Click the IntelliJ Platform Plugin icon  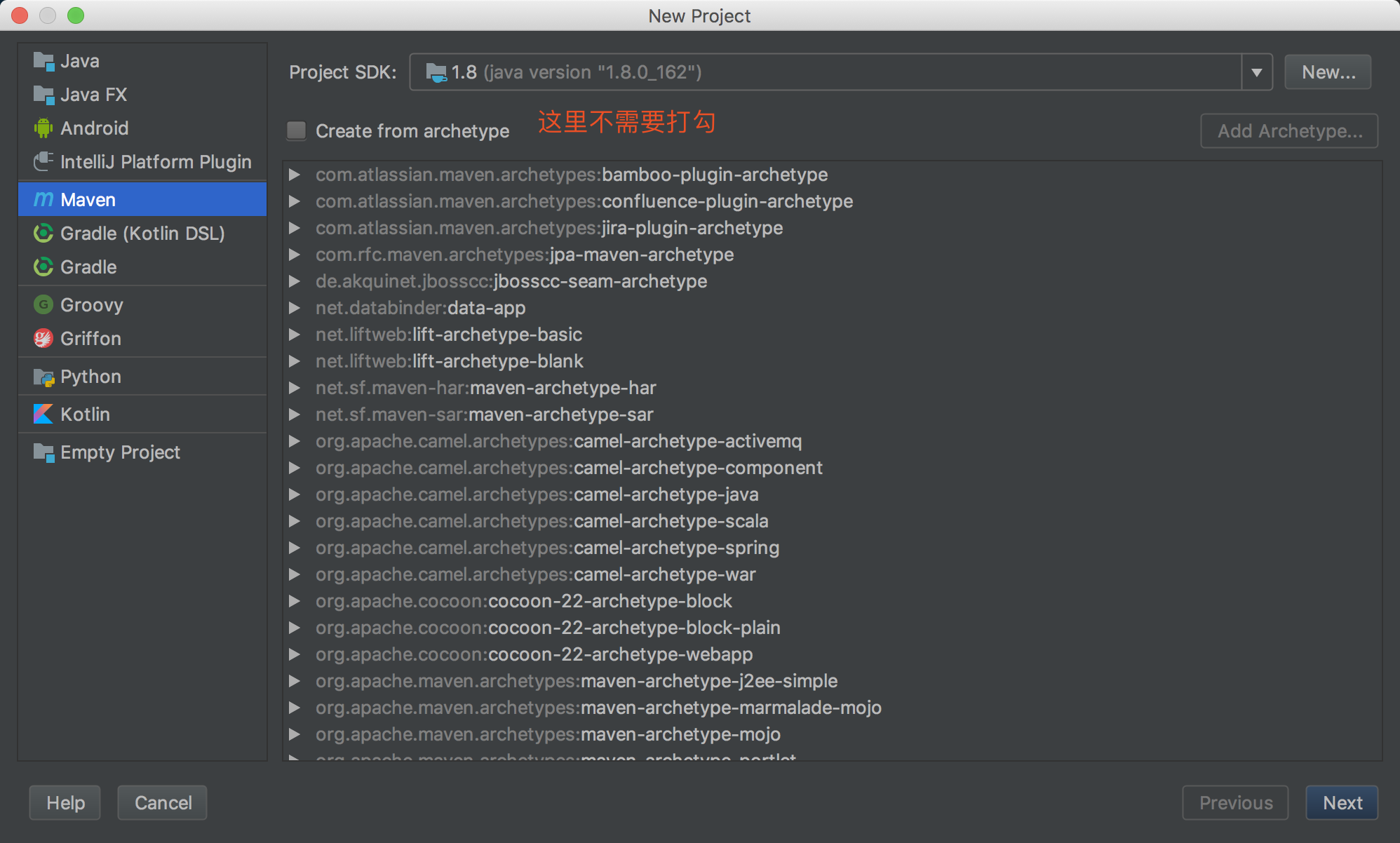pos(43,162)
